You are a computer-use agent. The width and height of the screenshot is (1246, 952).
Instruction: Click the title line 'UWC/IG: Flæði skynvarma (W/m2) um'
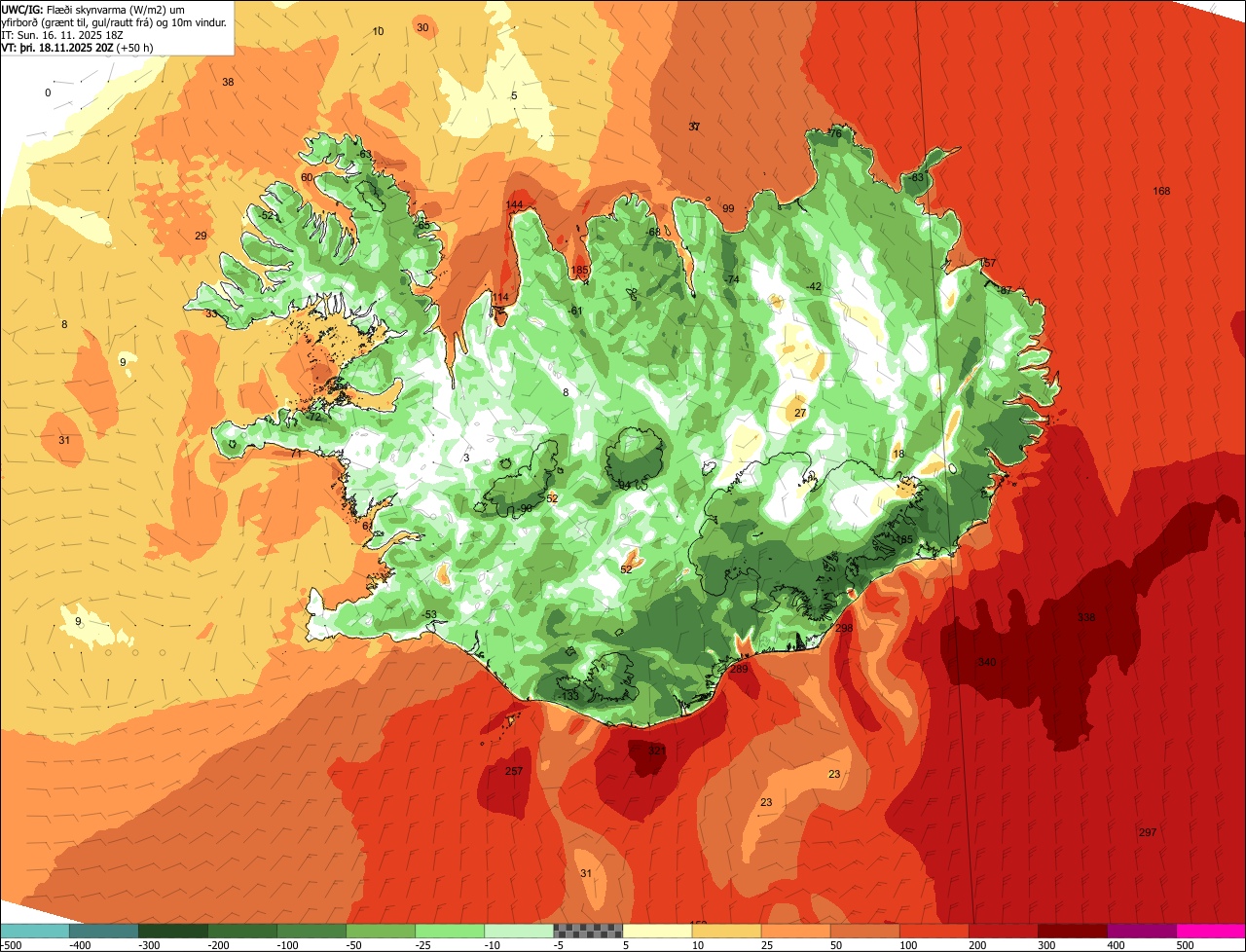(93, 9)
